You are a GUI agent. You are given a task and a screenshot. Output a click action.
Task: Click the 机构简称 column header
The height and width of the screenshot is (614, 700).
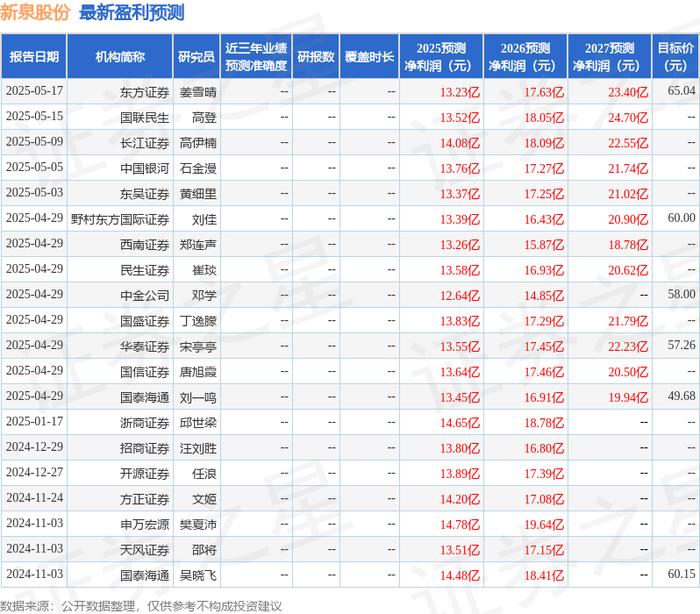[x=120, y=57]
